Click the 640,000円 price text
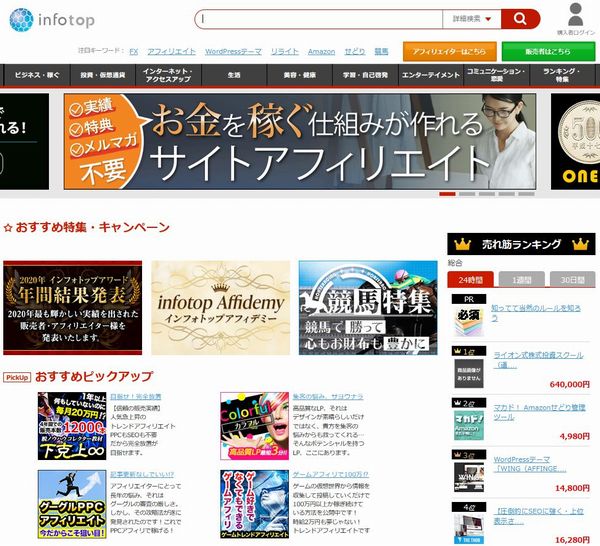This screenshot has width=600, height=546. tap(569, 384)
